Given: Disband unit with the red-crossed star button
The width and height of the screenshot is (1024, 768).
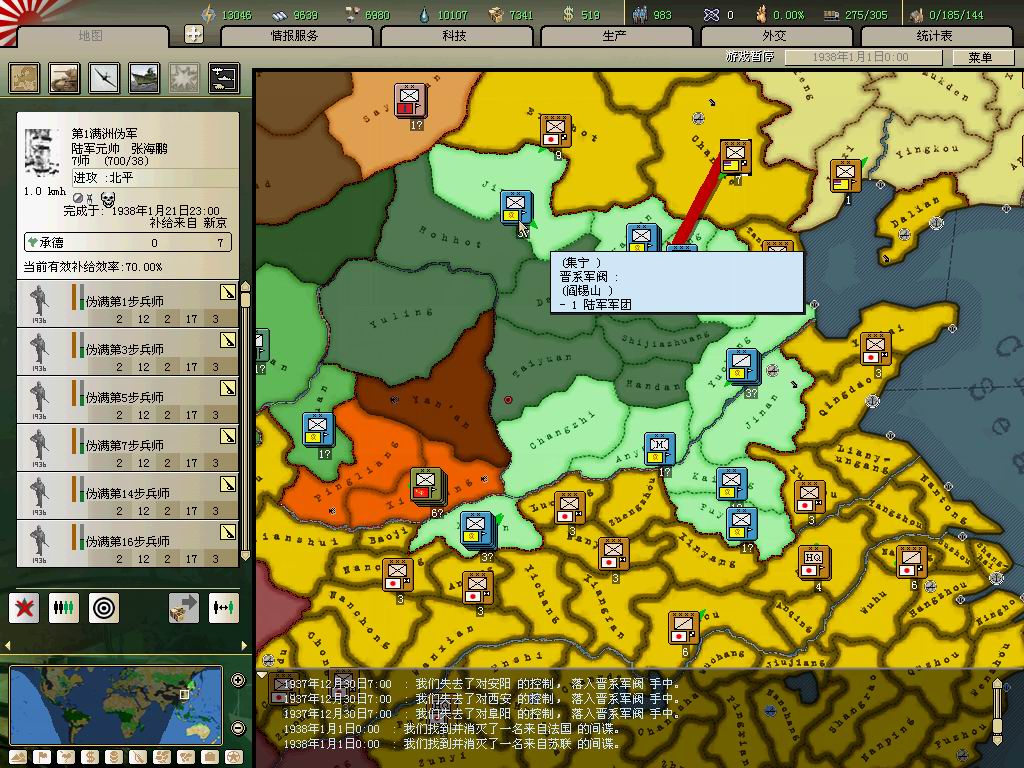Looking at the screenshot, I should point(24,608).
